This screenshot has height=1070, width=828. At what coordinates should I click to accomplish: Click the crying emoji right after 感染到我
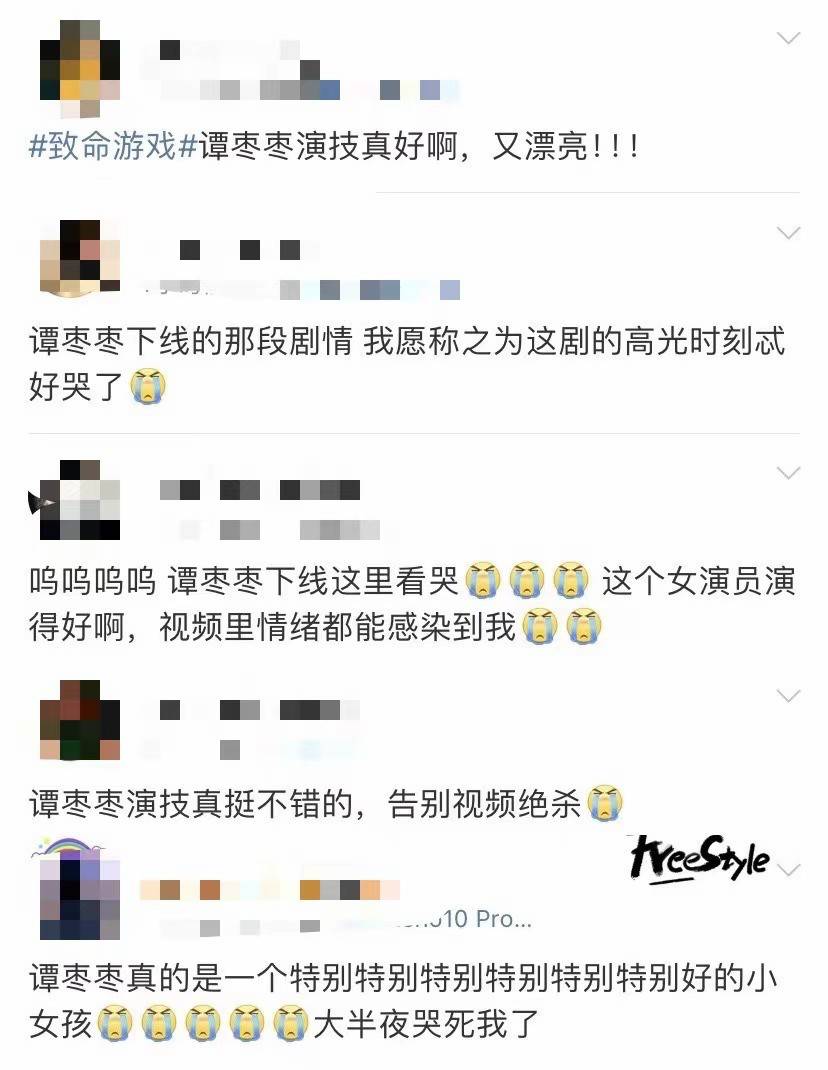pos(540,626)
